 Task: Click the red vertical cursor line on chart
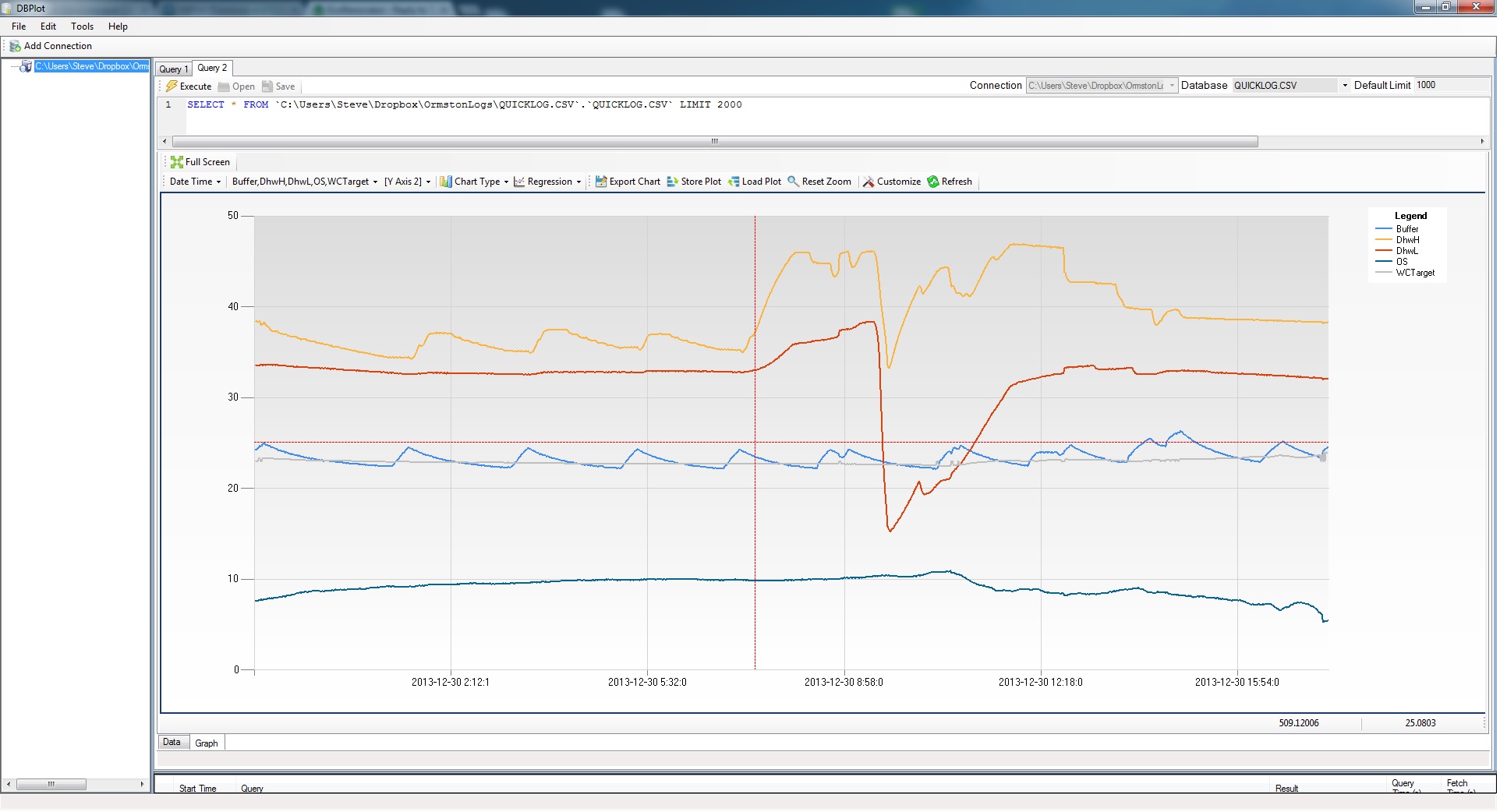[755, 443]
